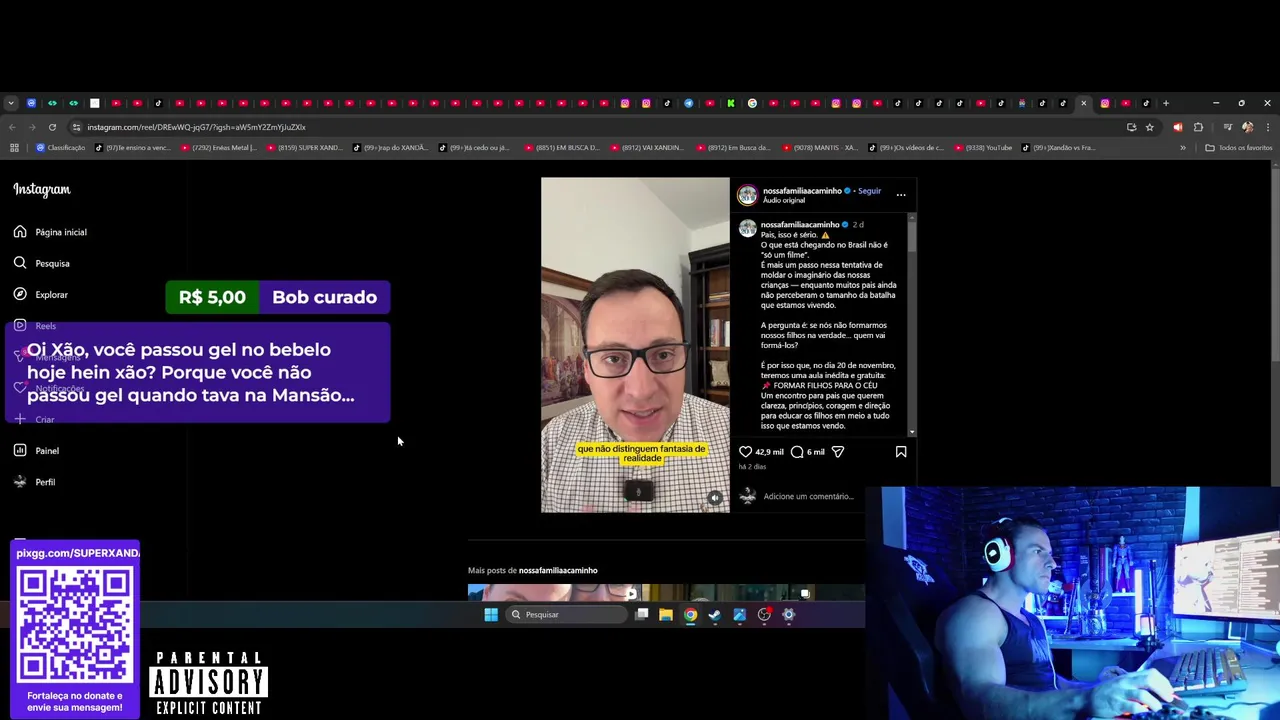Open the Chrome three-dot main menu
1280x720 pixels.
[1267, 127]
